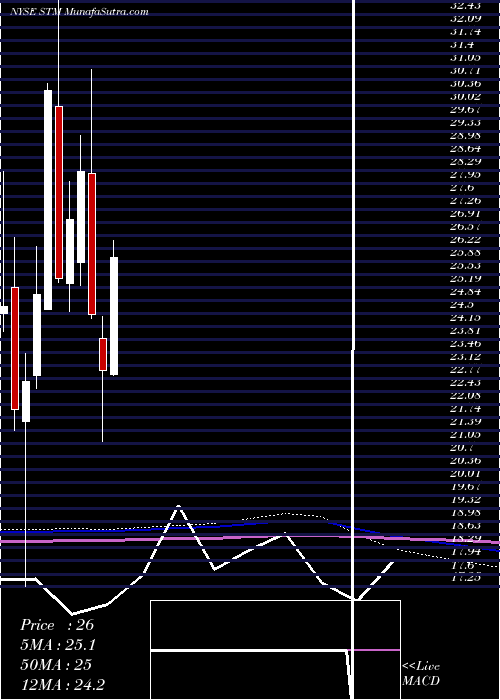Select the 18.29 price axis label
The height and width of the screenshot is (700, 500).
(x=466, y=538)
